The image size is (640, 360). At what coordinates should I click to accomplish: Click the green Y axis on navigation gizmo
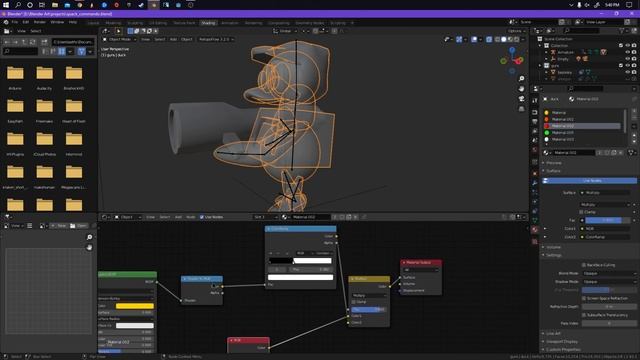pos(504,61)
